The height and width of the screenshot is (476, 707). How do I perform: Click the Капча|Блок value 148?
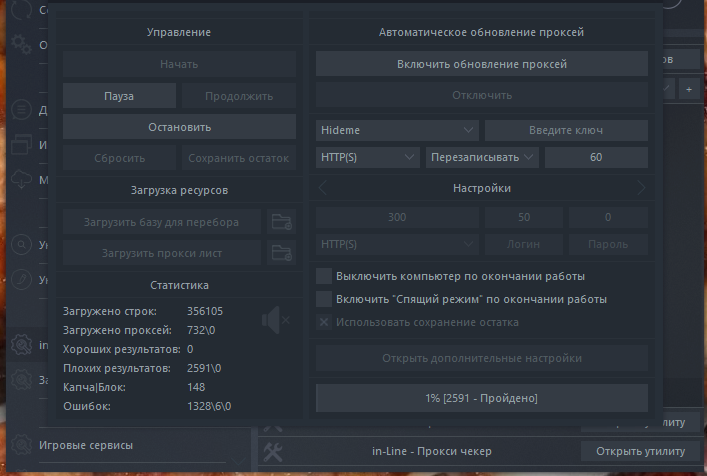tap(196, 387)
